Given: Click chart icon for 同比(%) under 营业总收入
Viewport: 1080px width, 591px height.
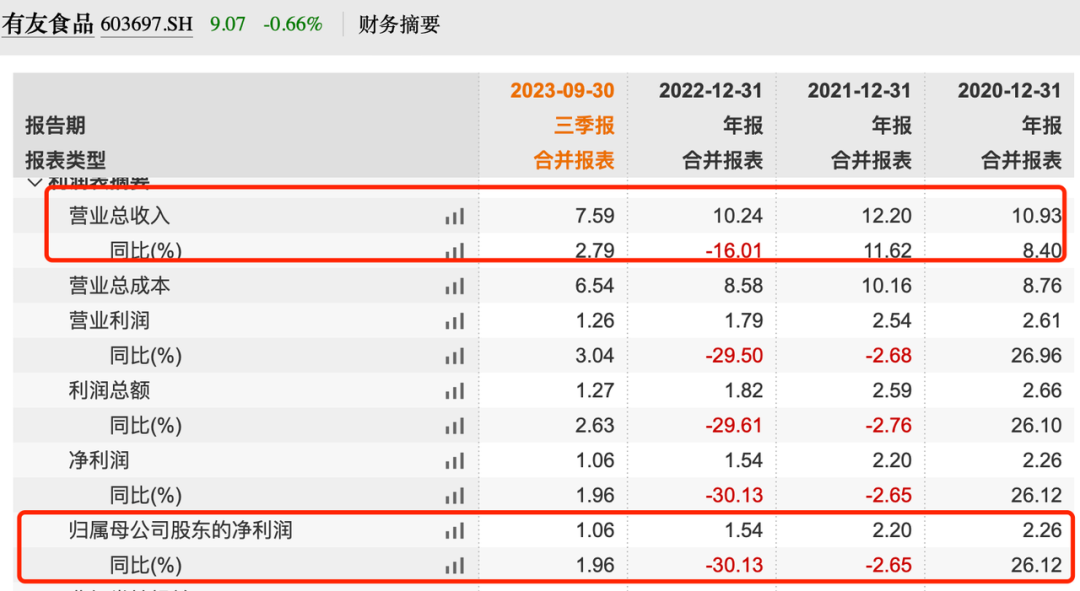Looking at the screenshot, I should point(455,251).
